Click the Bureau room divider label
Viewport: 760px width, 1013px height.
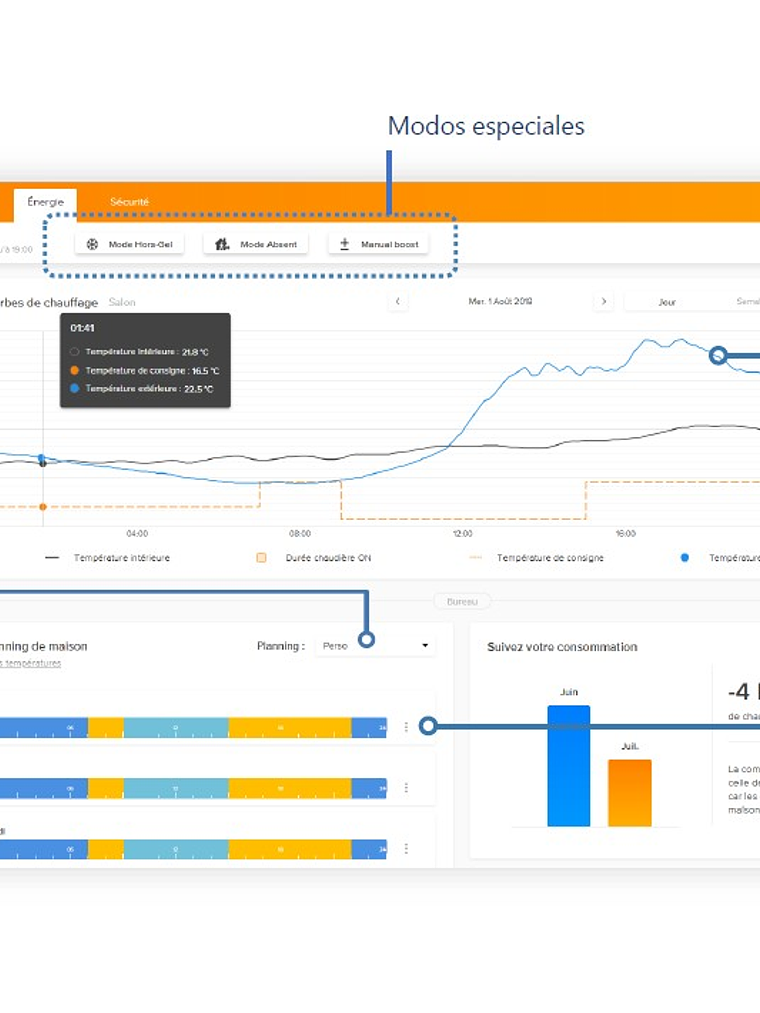pyautogui.click(x=461, y=602)
